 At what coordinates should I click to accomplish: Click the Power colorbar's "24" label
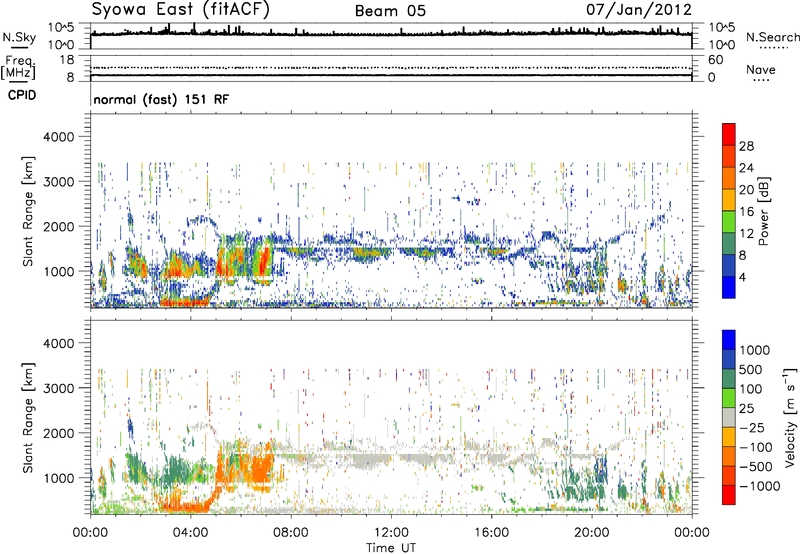click(746, 168)
